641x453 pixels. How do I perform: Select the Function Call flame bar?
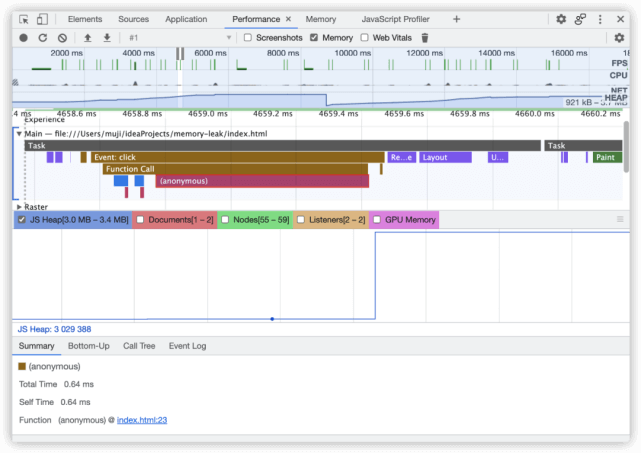click(x=235, y=169)
